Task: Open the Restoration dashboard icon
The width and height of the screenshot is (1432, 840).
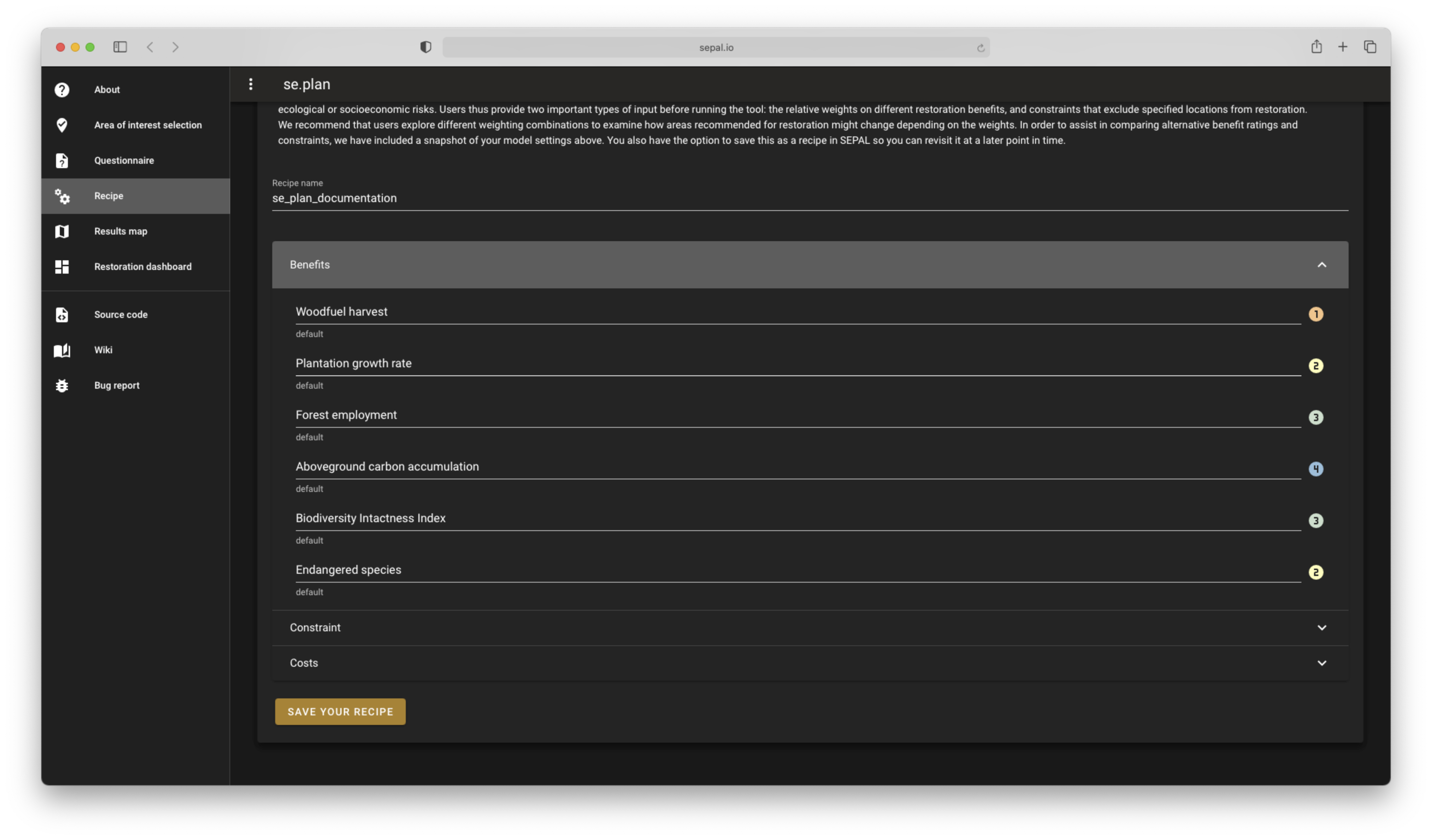Action: point(62,267)
